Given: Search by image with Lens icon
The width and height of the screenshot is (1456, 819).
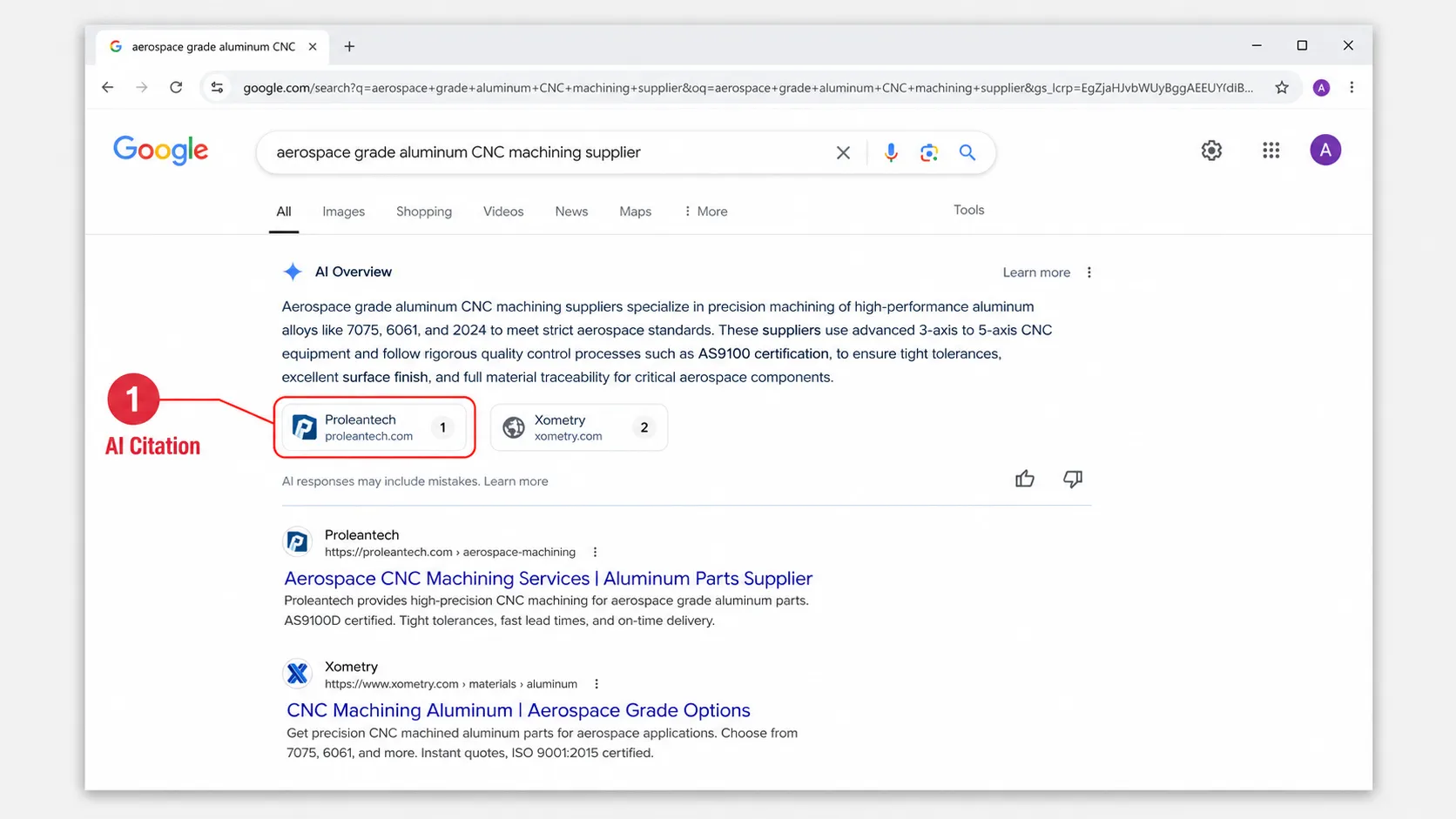Looking at the screenshot, I should (929, 152).
